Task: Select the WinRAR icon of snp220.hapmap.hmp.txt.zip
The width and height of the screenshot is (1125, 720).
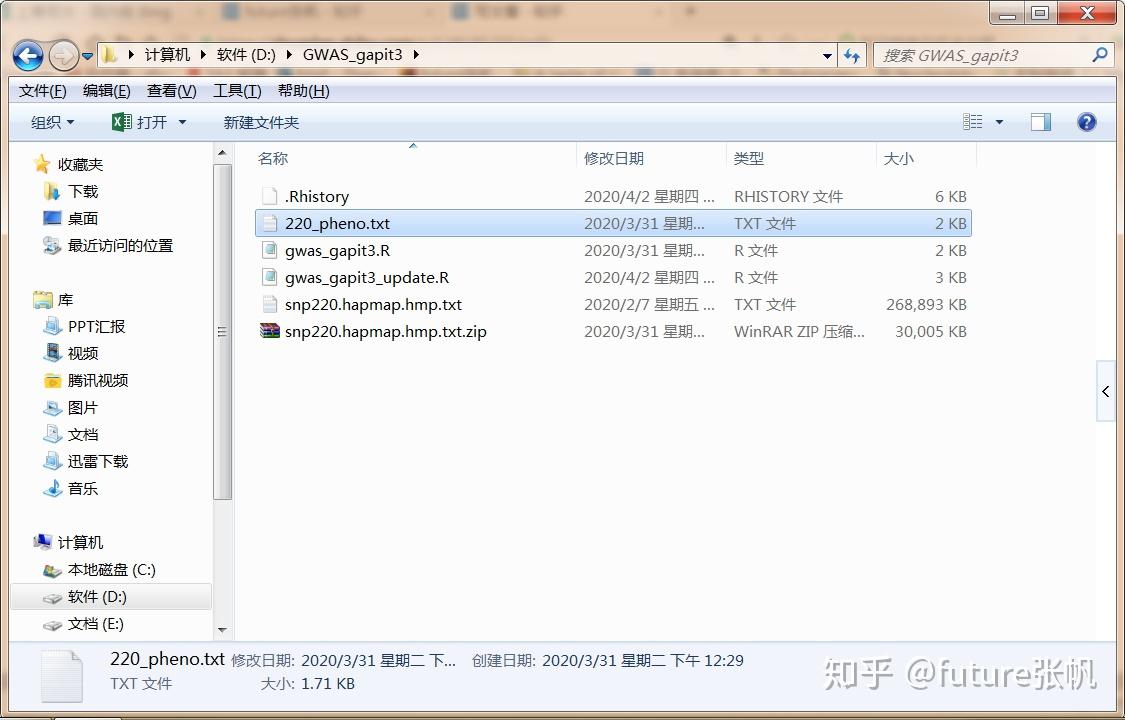Action: pyautogui.click(x=270, y=331)
